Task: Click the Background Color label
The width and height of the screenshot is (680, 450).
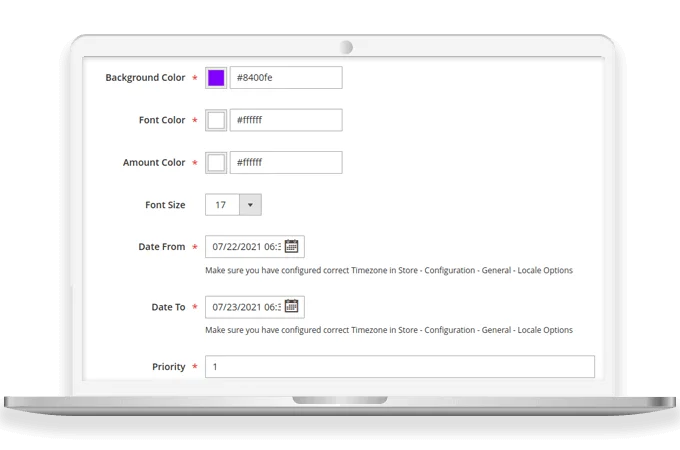Action: click(145, 78)
